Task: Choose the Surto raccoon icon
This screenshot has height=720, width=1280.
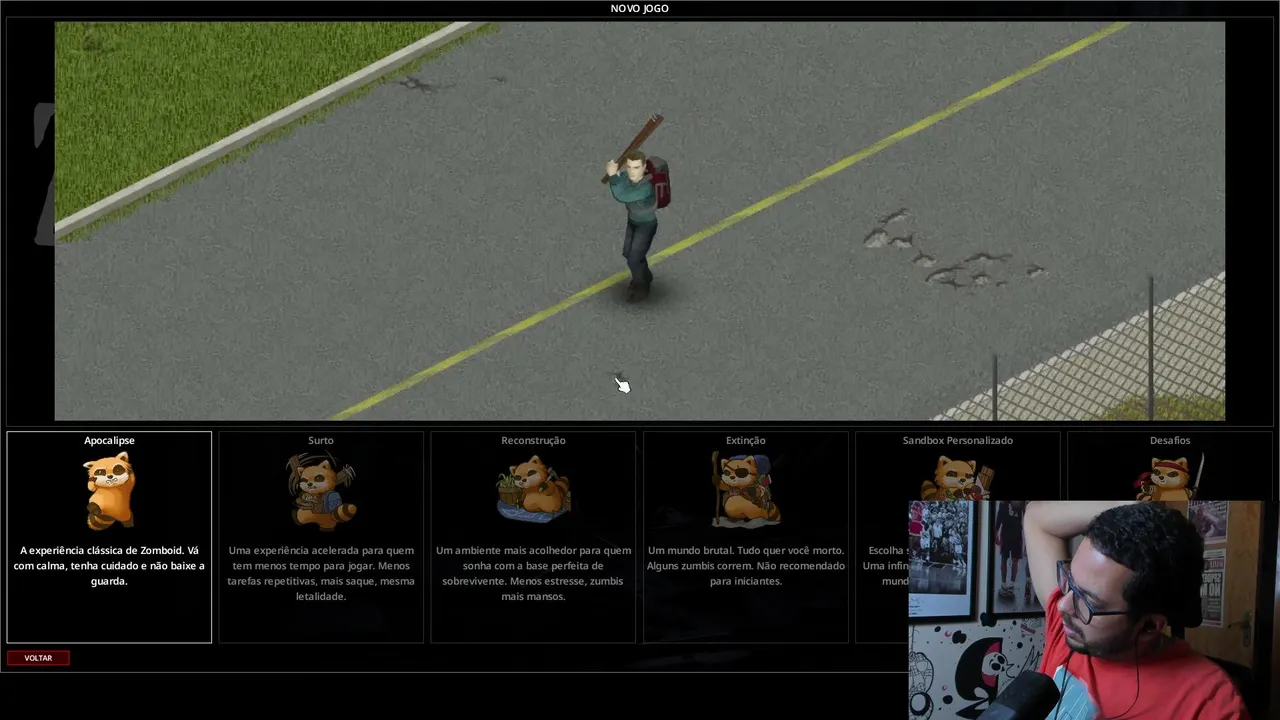Action: click(321, 490)
